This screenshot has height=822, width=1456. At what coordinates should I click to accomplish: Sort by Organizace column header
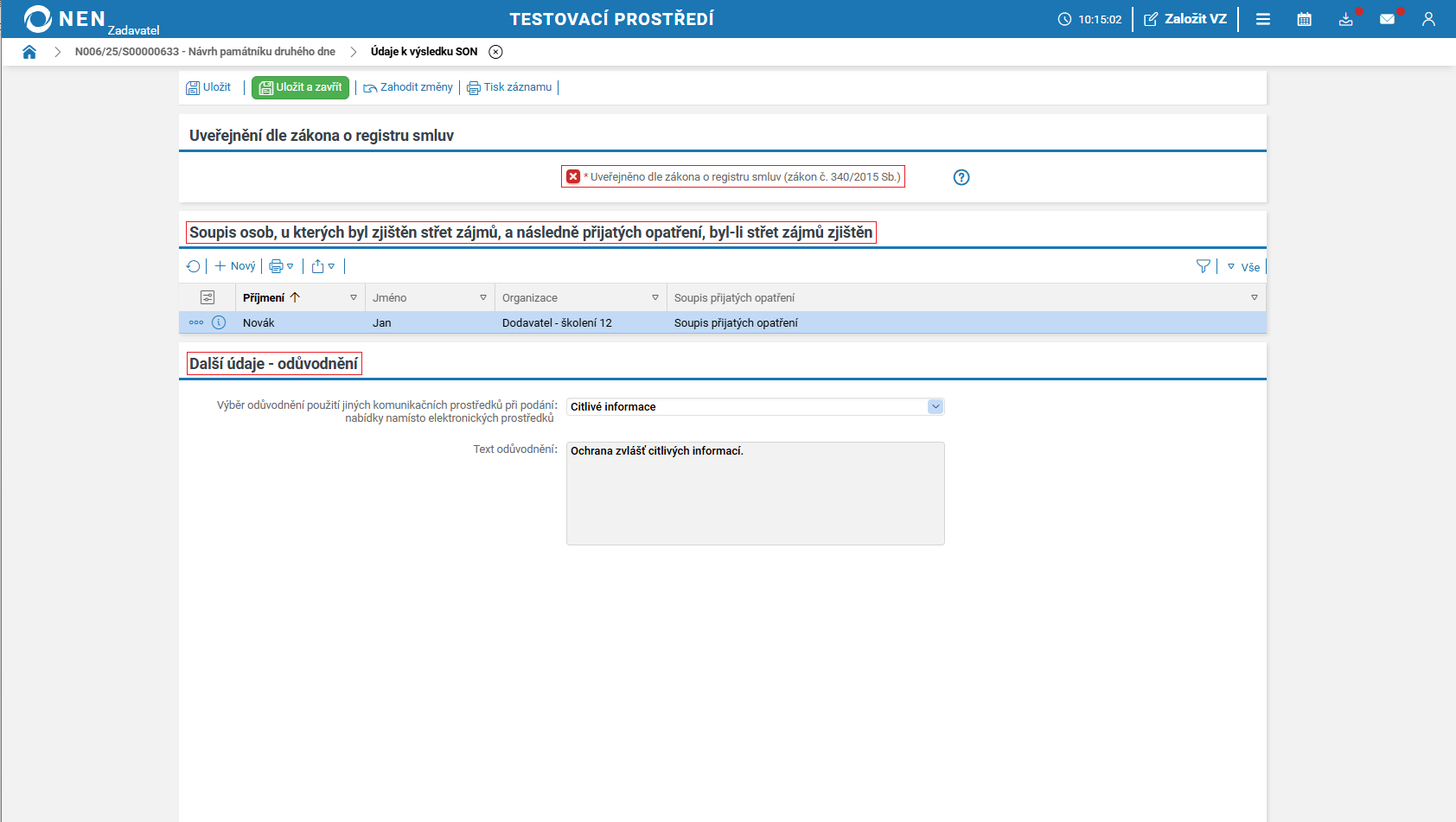tap(530, 297)
